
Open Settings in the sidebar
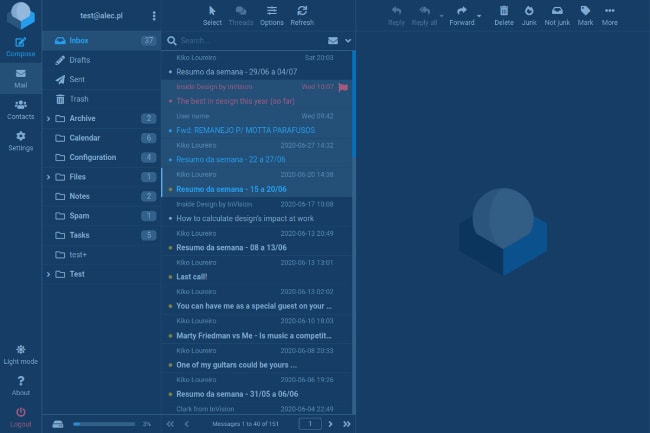pos(20,139)
